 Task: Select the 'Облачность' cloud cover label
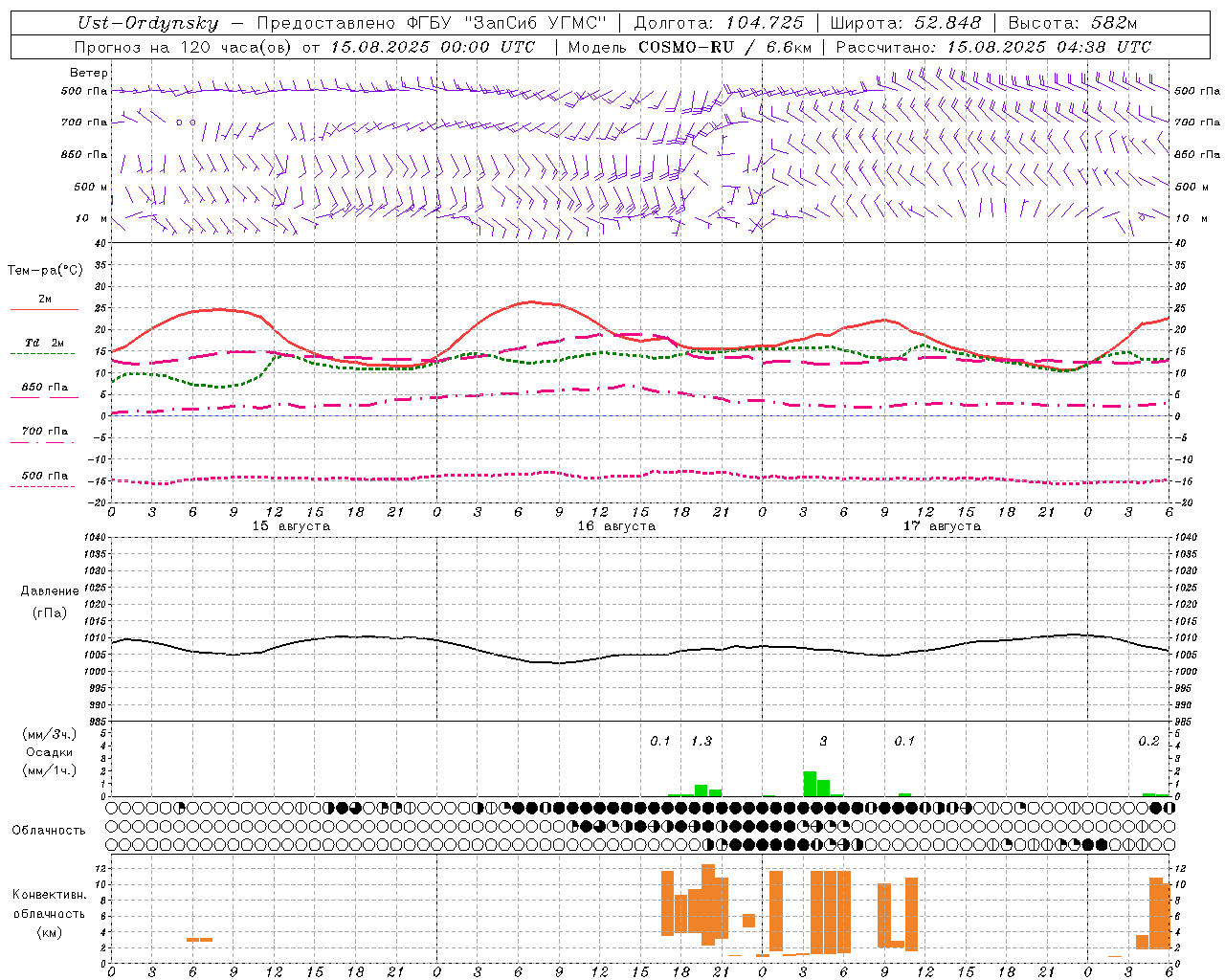click(x=49, y=831)
